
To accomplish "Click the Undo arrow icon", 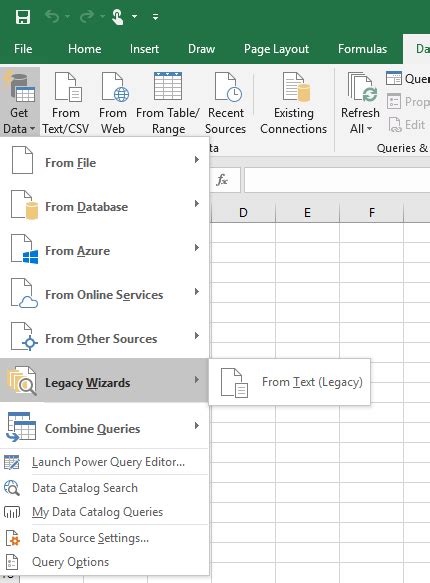I will point(52,17).
